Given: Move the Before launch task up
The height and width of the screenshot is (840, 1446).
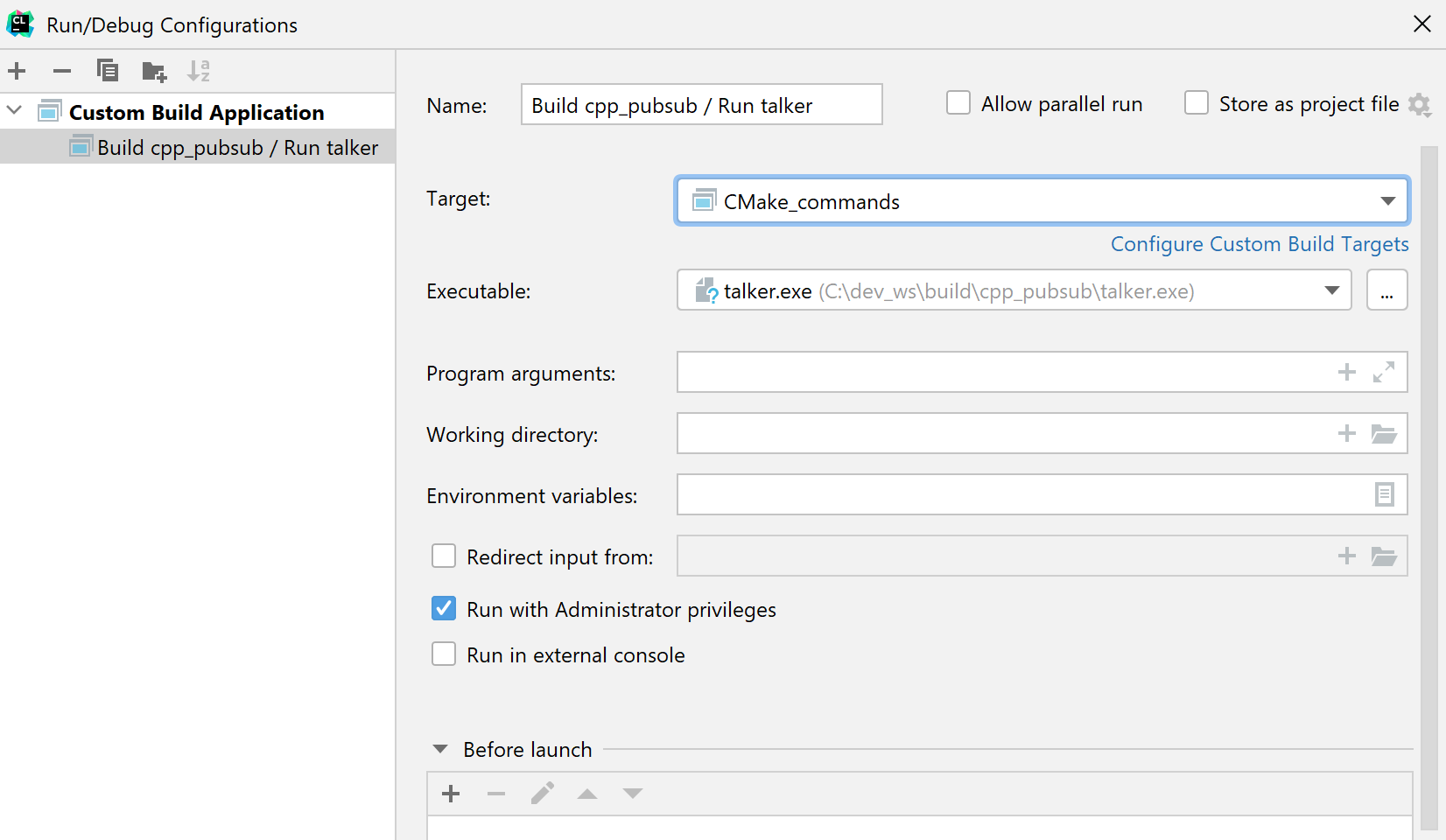Looking at the screenshot, I should coord(586,793).
